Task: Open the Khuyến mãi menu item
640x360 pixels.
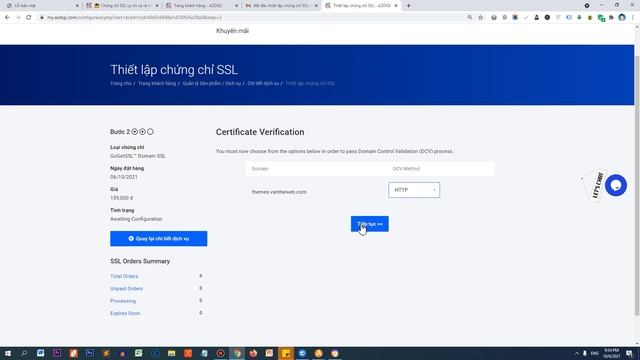Action: 232,31
